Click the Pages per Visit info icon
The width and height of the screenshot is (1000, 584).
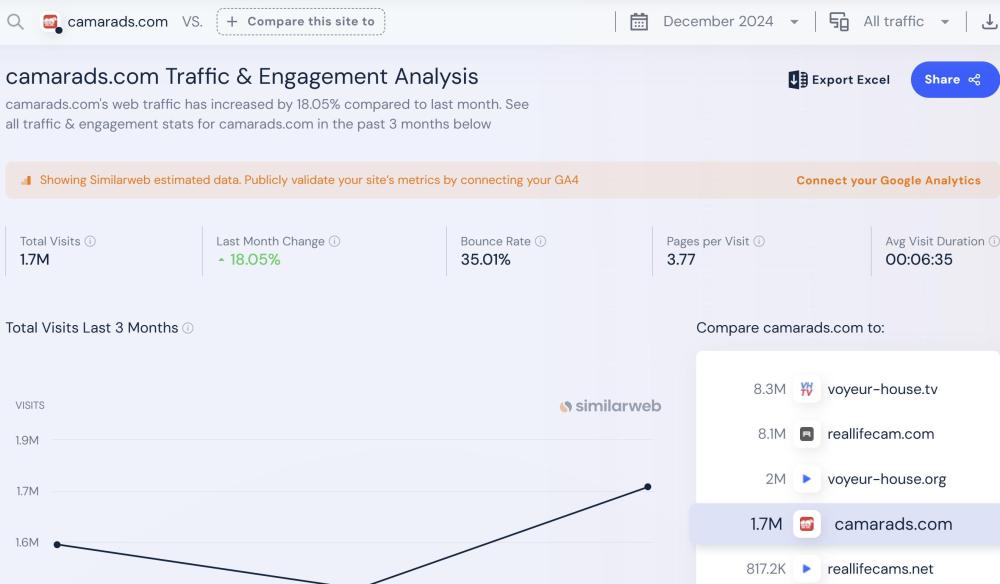[759, 242]
